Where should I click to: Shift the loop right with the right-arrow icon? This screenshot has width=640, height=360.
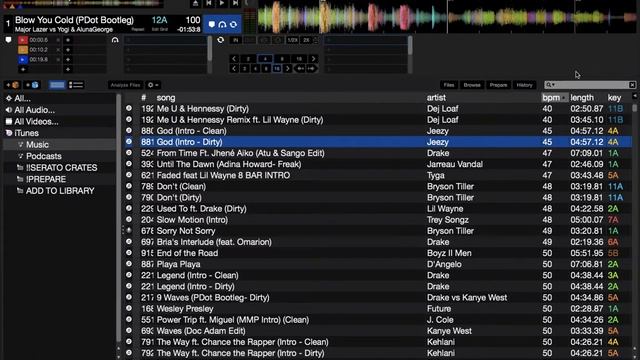point(311,69)
